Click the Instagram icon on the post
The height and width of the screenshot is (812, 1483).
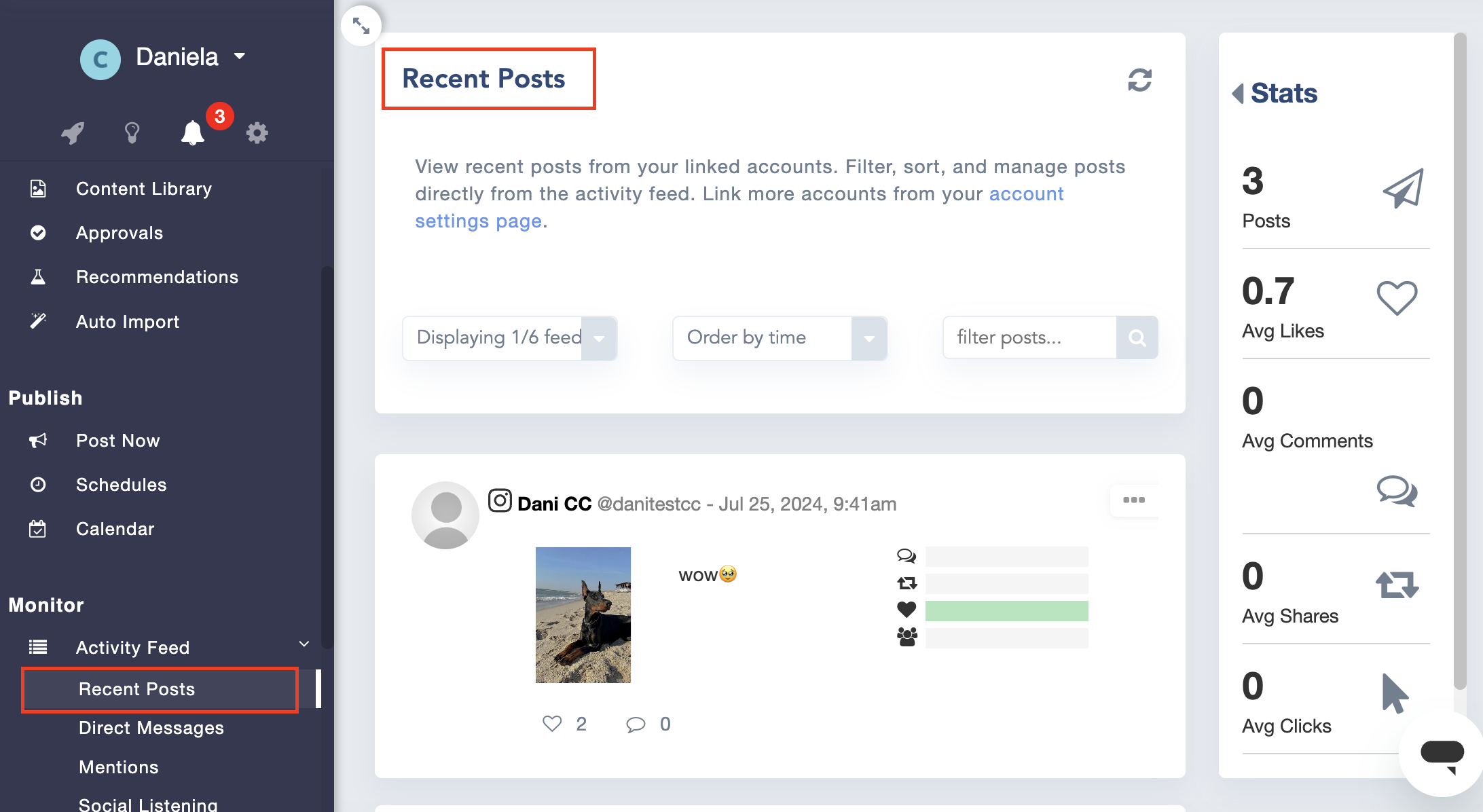coord(500,500)
